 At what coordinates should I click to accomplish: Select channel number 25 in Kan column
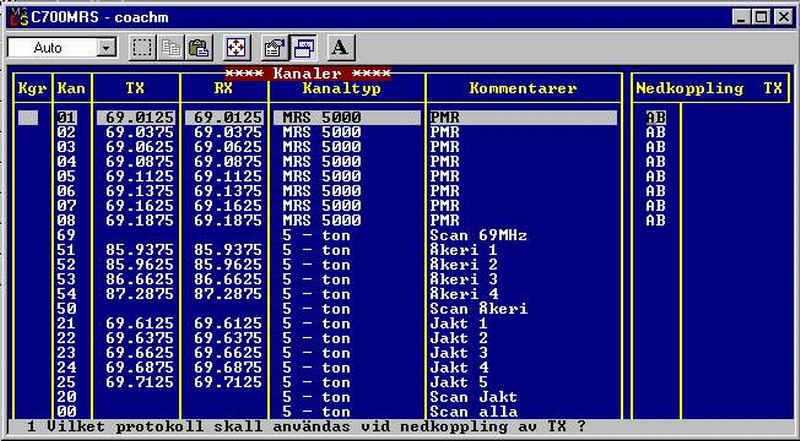click(66, 382)
